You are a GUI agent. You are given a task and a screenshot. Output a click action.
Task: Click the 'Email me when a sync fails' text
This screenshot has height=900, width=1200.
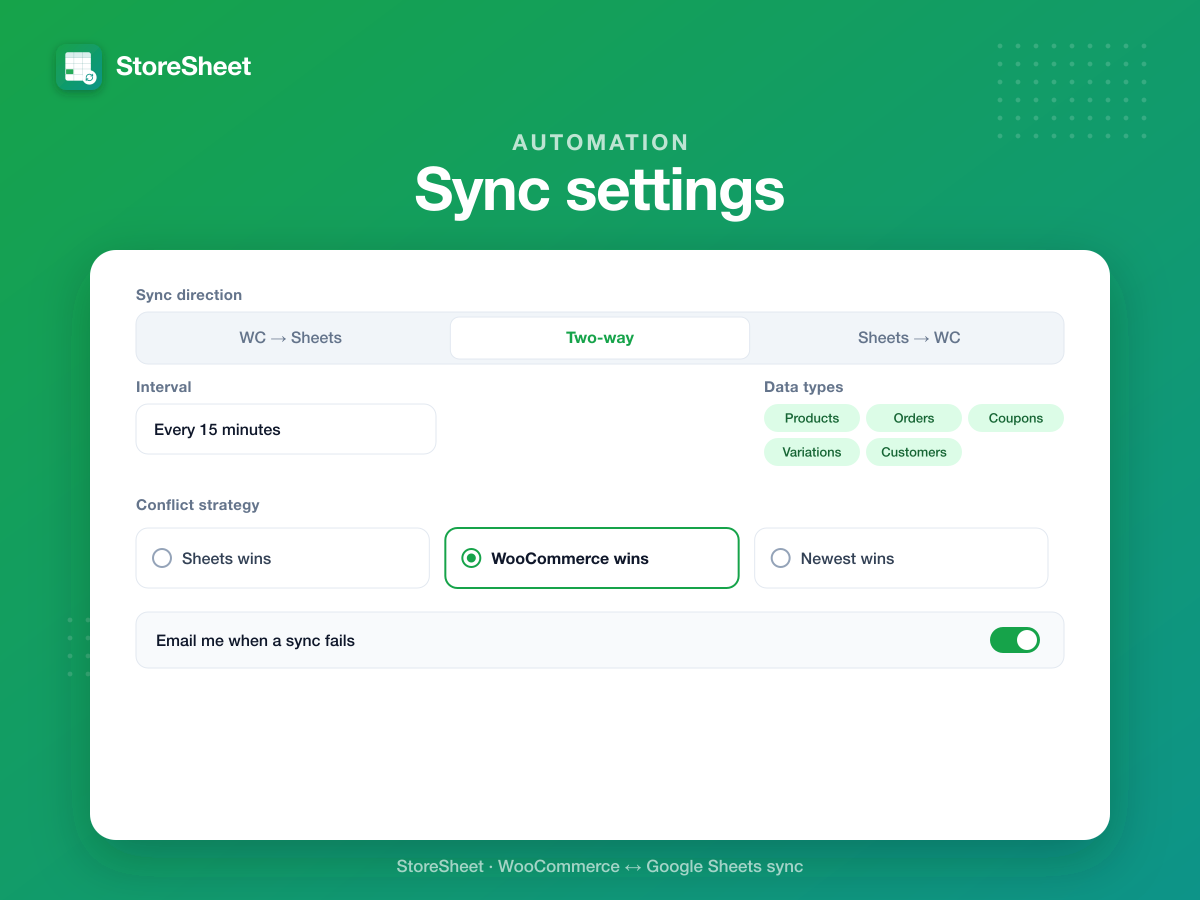click(256, 640)
